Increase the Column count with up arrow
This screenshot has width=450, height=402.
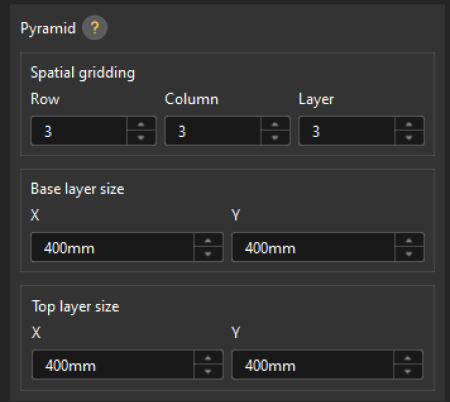(275, 124)
